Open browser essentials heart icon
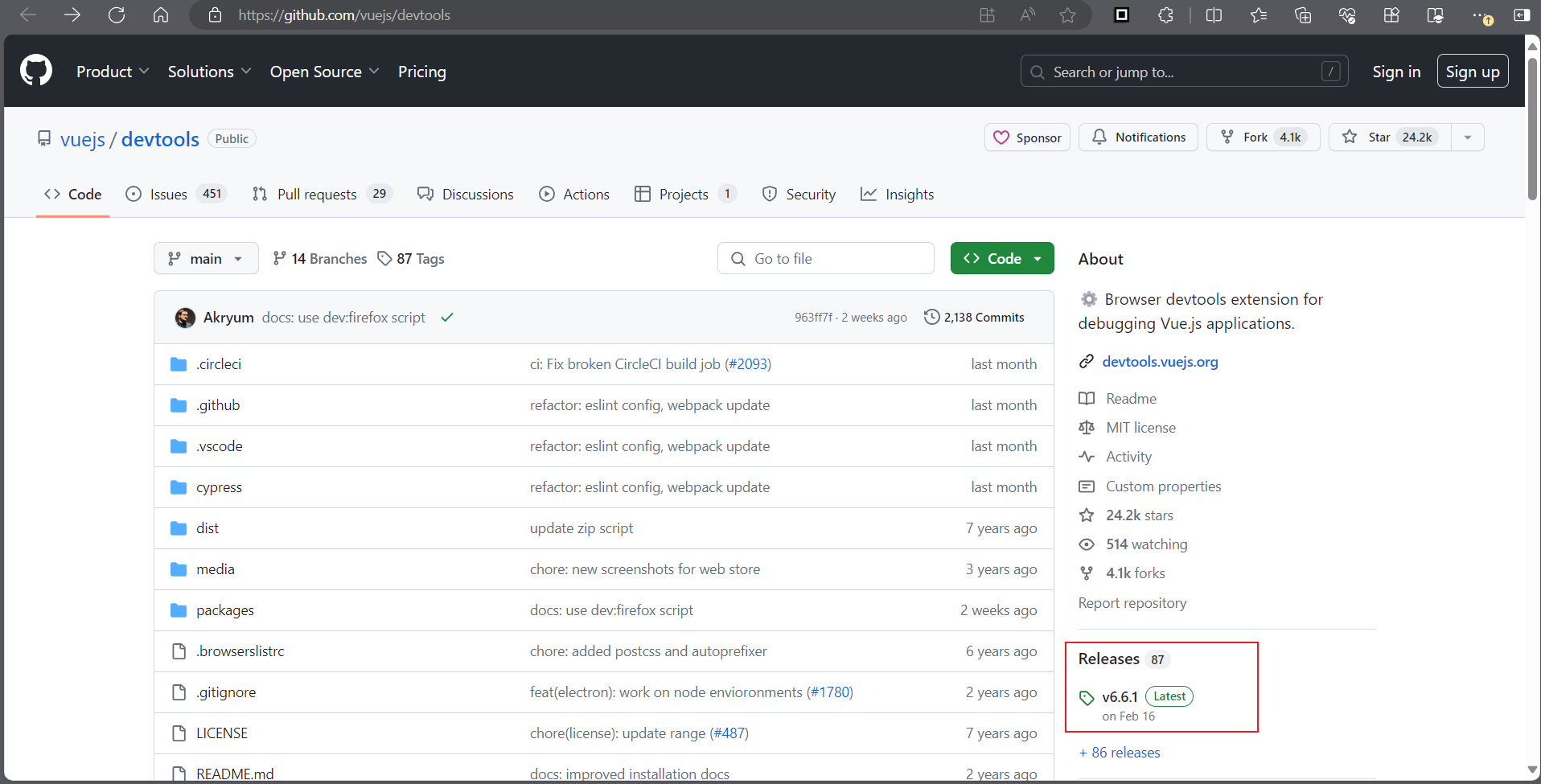 pyautogui.click(x=1347, y=15)
